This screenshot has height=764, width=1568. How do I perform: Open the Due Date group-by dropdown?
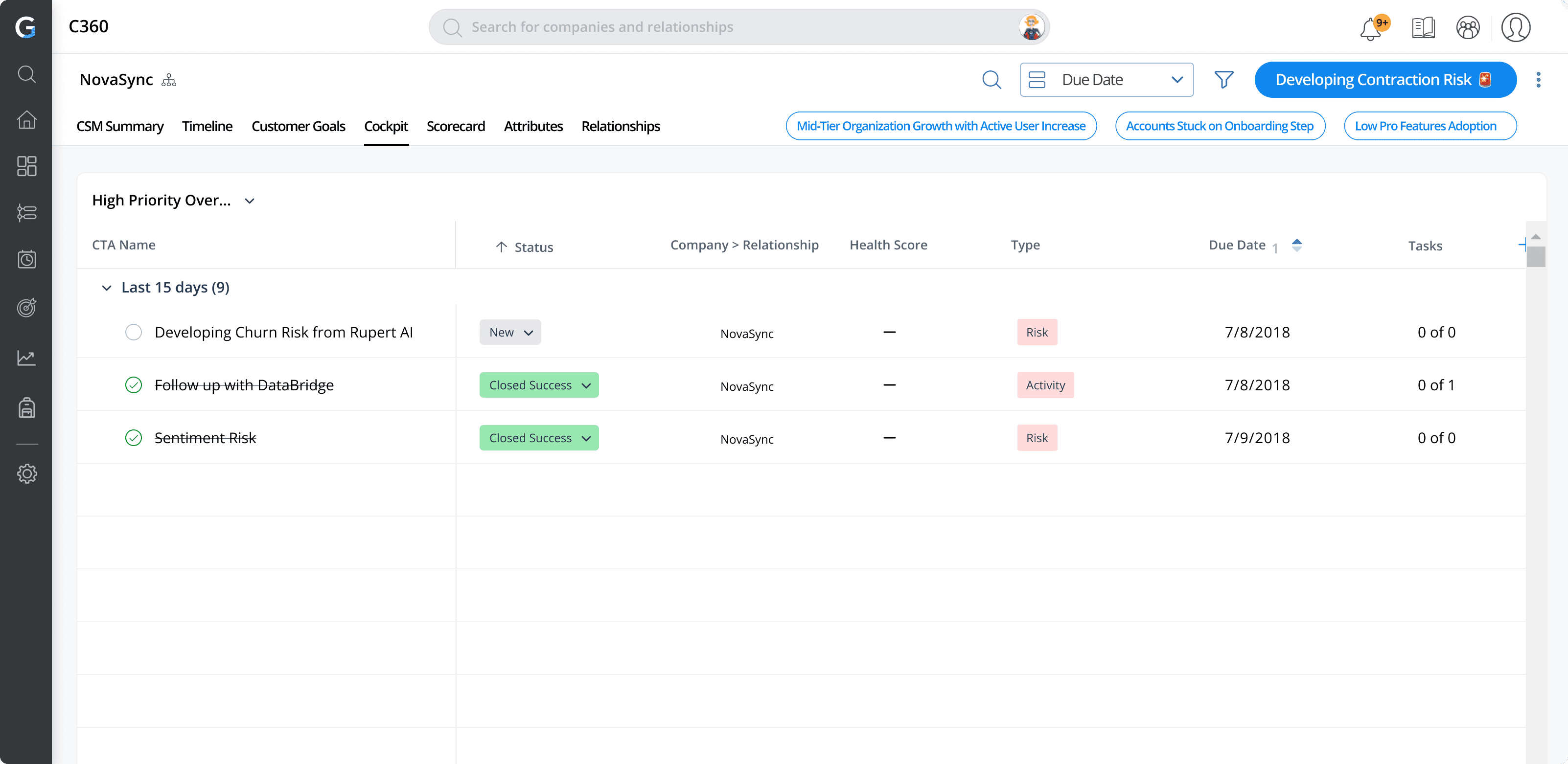[1106, 80]
